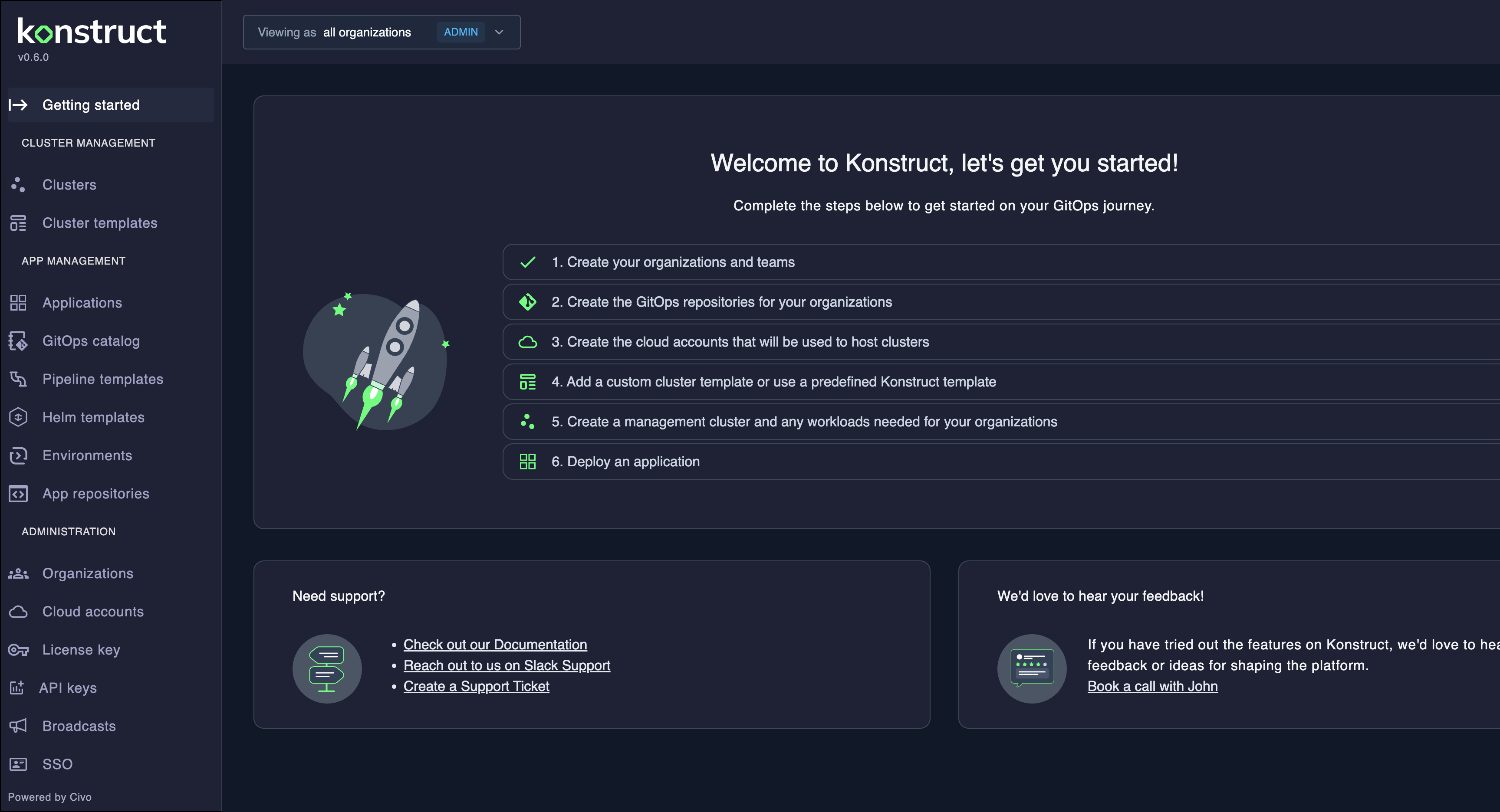Click the Helm templates hexagon icon
The image size is (1500, 812).
click(18, 417)
